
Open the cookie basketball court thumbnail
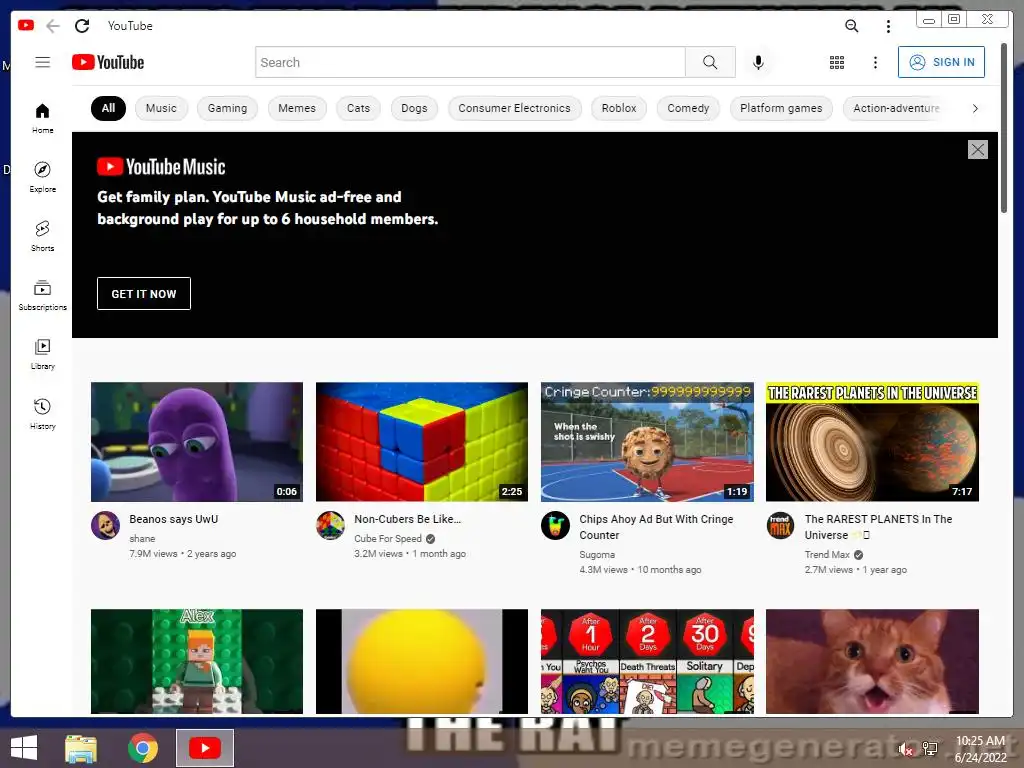[647, 442]
